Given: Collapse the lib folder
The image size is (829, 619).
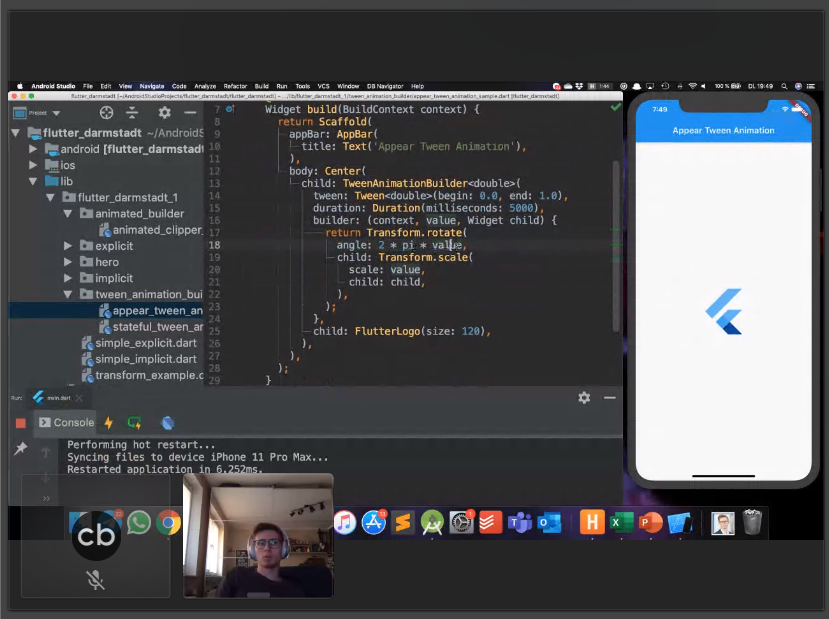Looking at the screenshot, I should (33, 181).
